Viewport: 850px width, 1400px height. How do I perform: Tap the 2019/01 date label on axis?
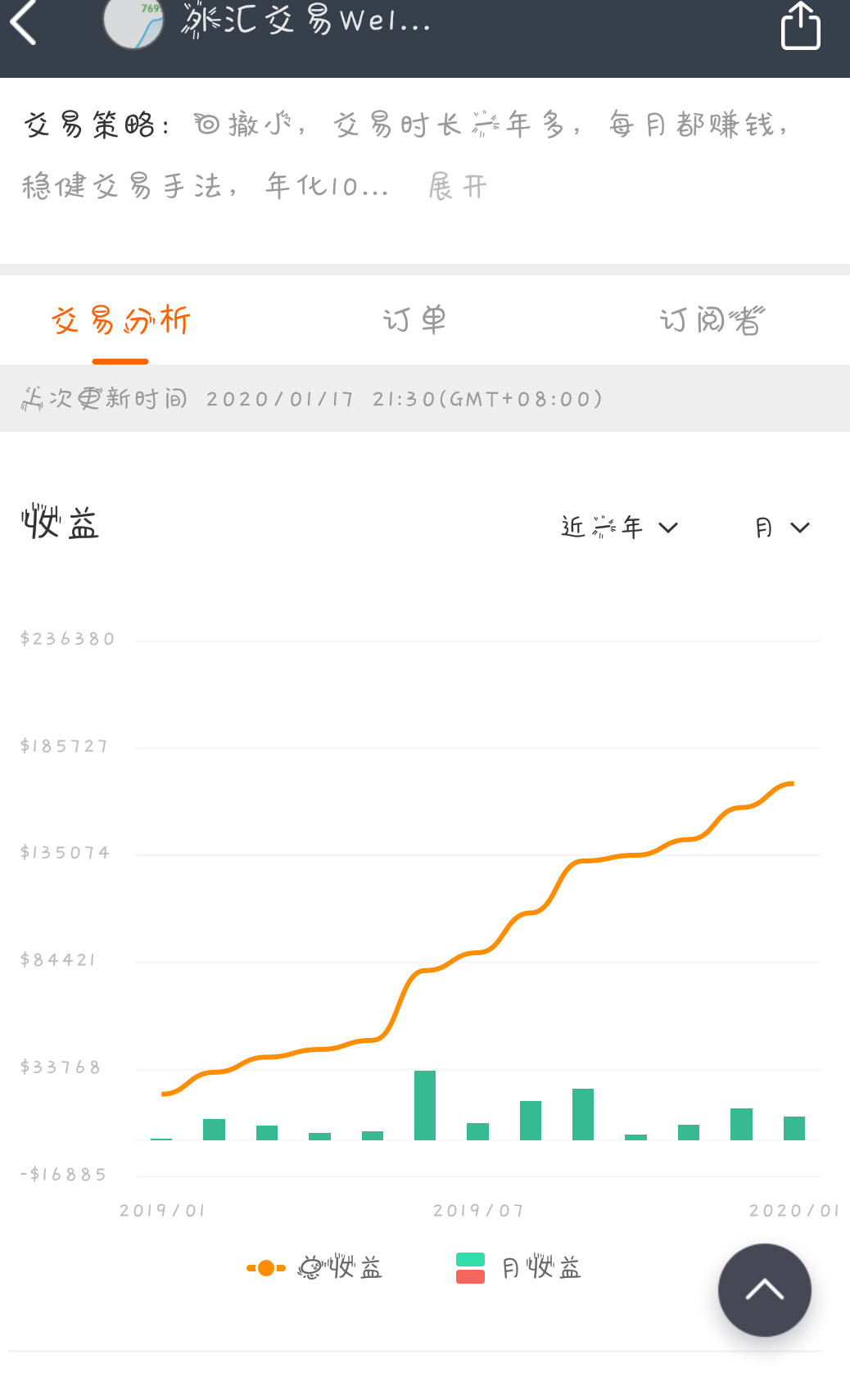(162, 1210)
